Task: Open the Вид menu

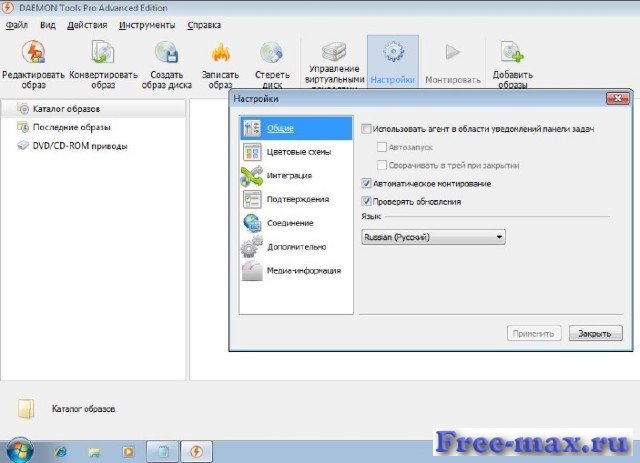Action: point(48,25)
